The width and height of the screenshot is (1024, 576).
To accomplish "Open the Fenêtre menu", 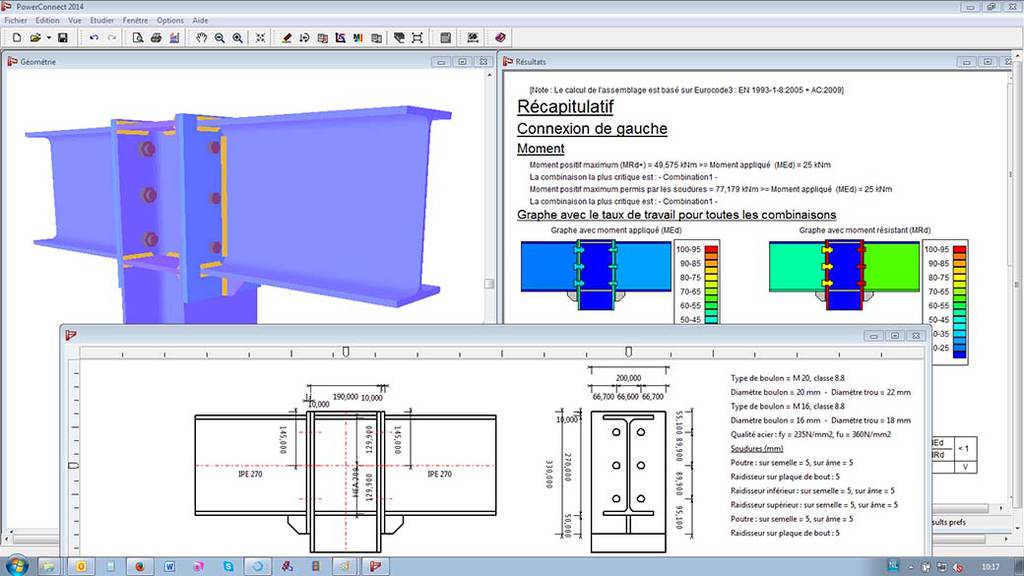I will pos(135,20).
